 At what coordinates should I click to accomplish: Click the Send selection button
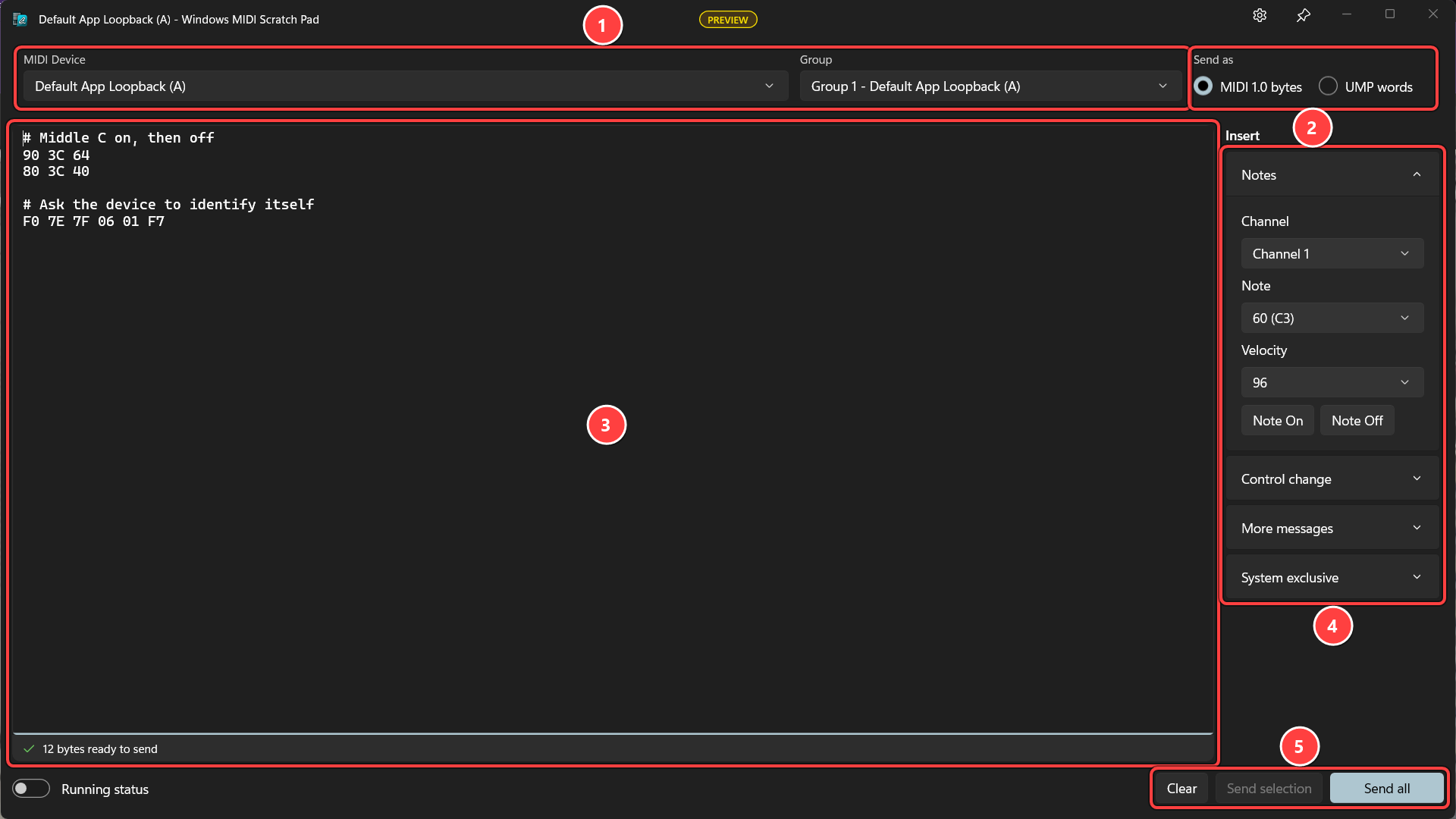click(1269, 789)
